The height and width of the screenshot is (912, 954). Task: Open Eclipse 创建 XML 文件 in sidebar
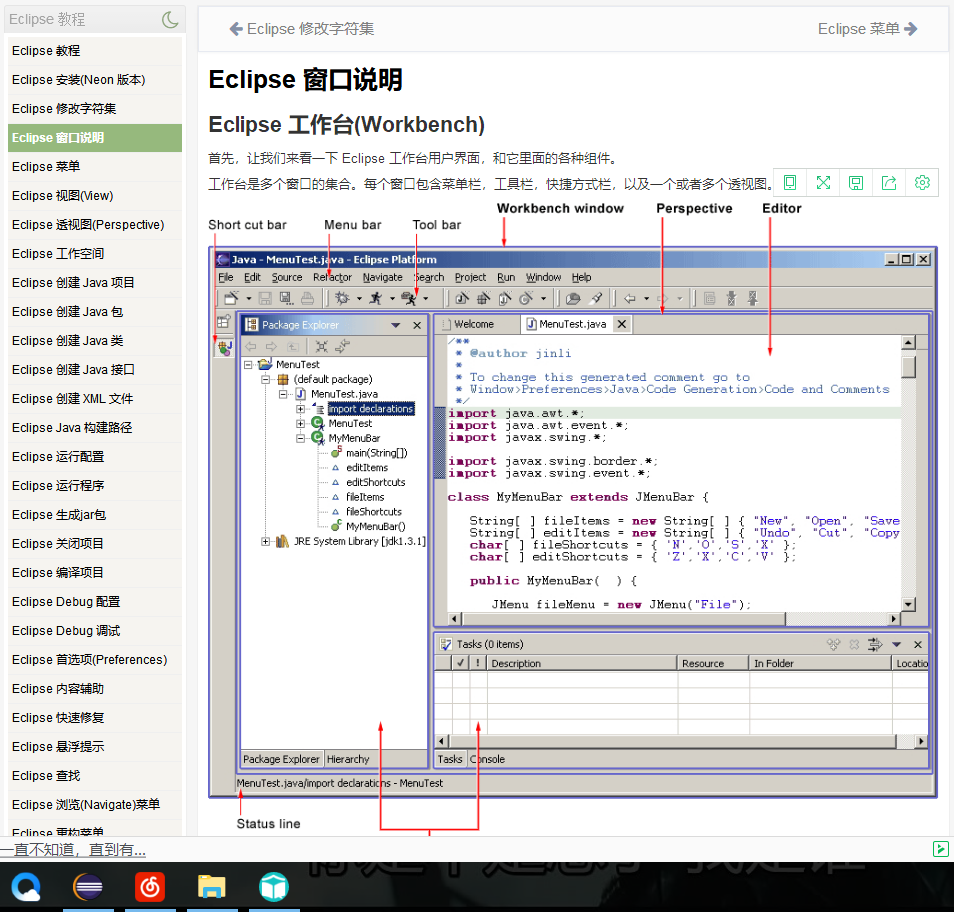click(x=95, y=399)
